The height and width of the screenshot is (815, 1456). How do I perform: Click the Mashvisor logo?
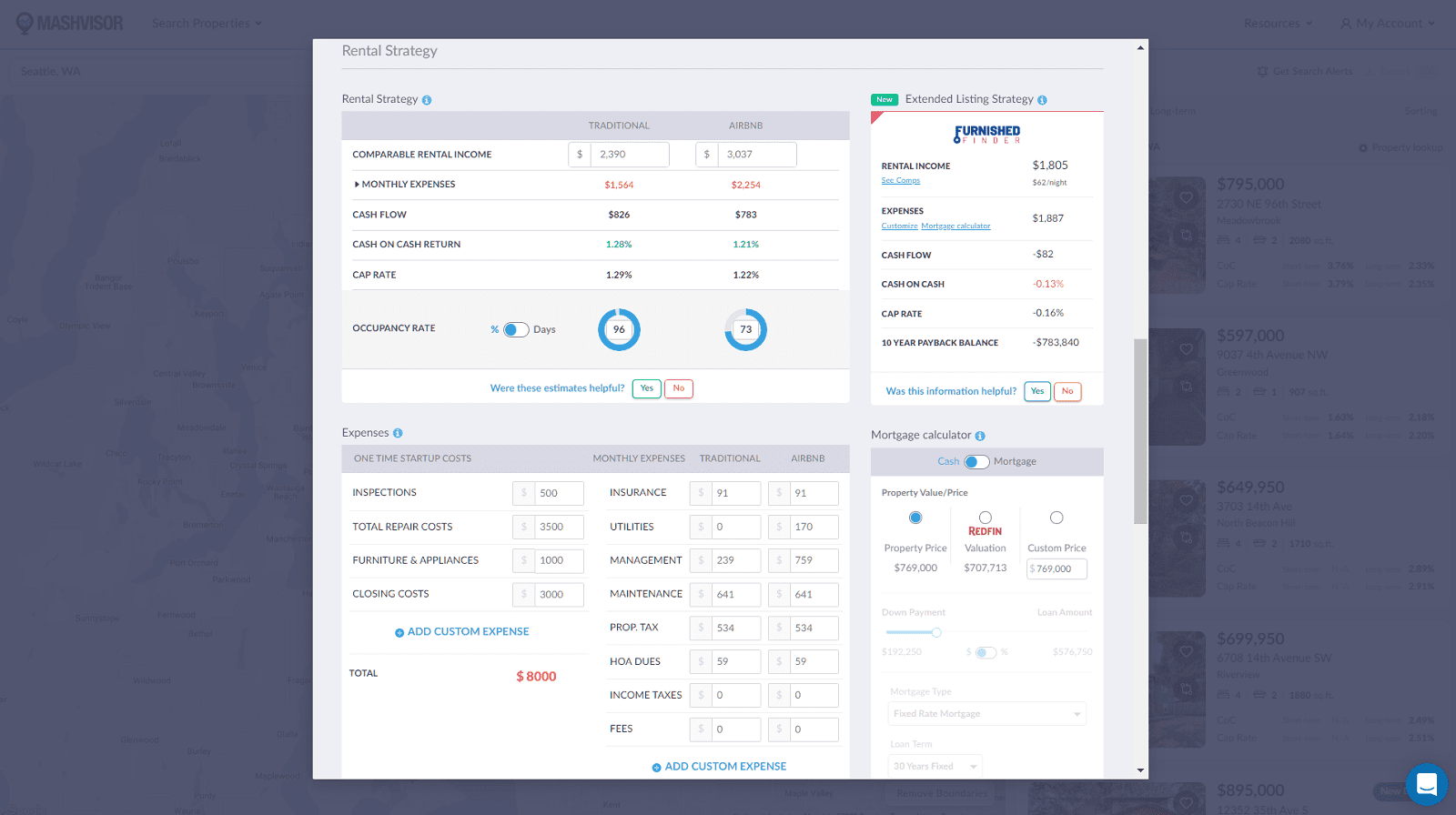[x=70, y=24]
